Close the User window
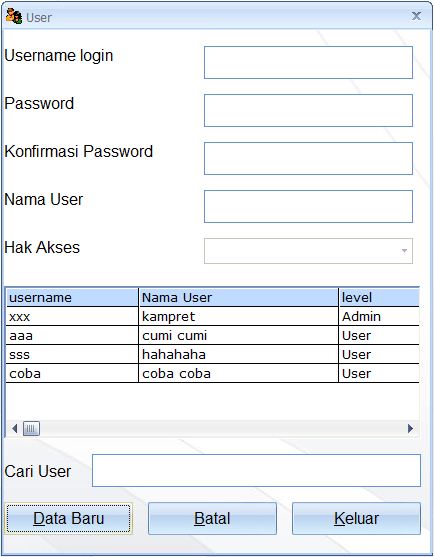 (x=416, y=16)
